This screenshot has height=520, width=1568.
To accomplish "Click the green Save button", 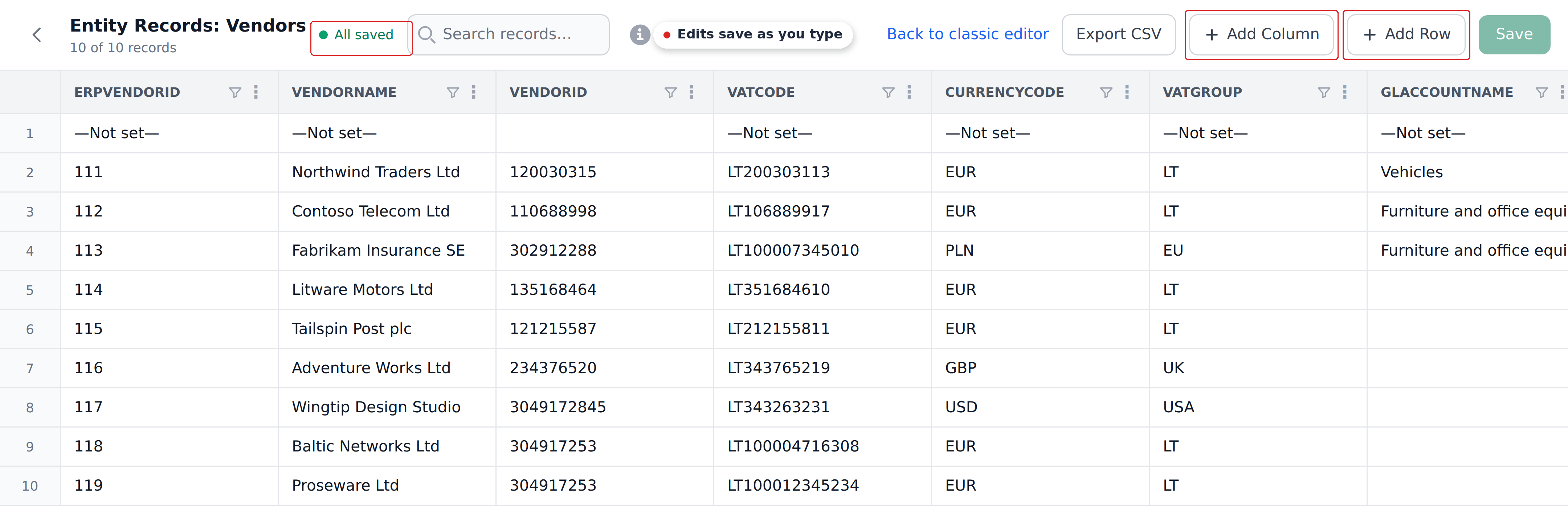I will coord(1514,35).
